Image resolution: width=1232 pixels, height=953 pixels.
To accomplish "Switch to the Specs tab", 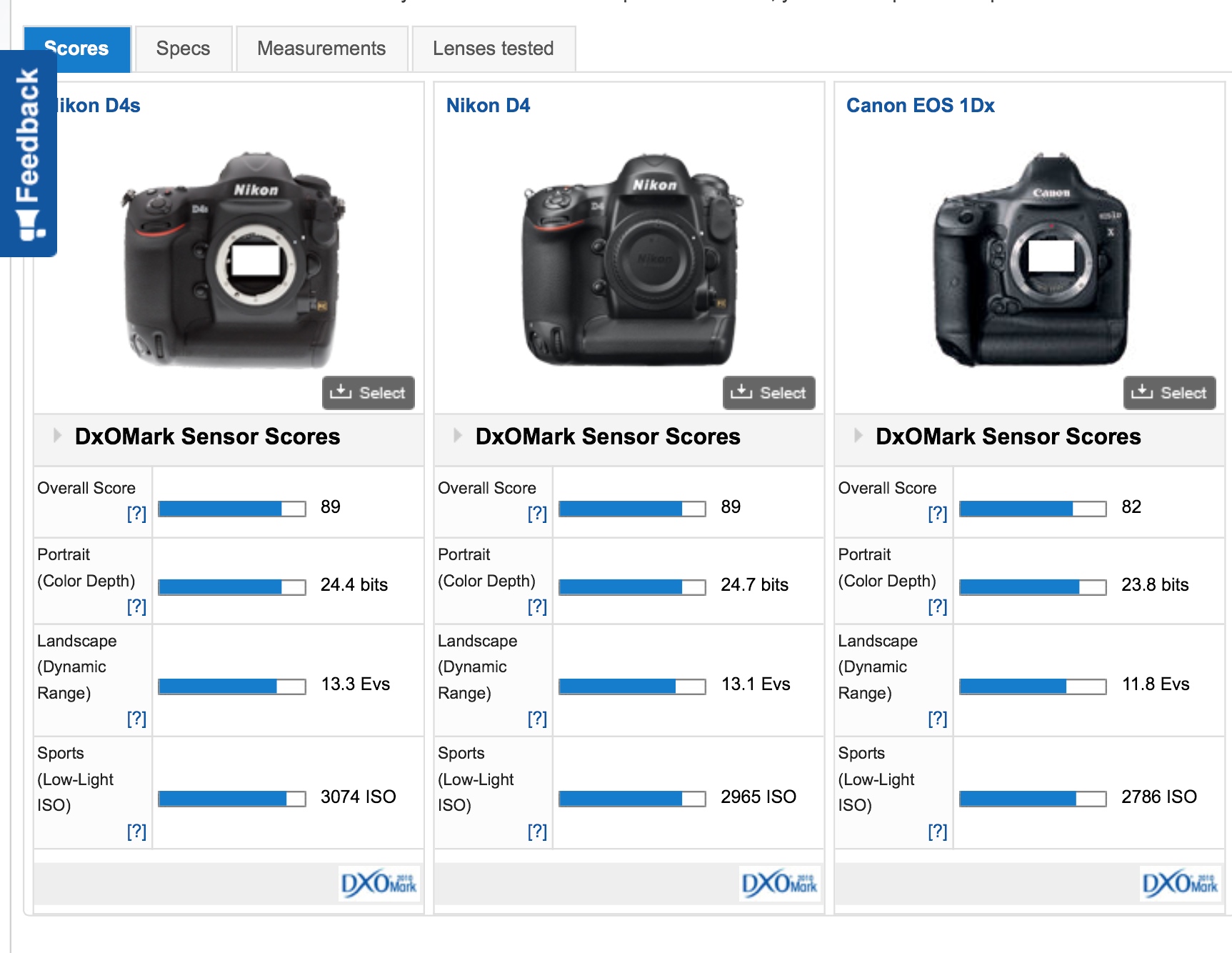I will click(184, 49).
